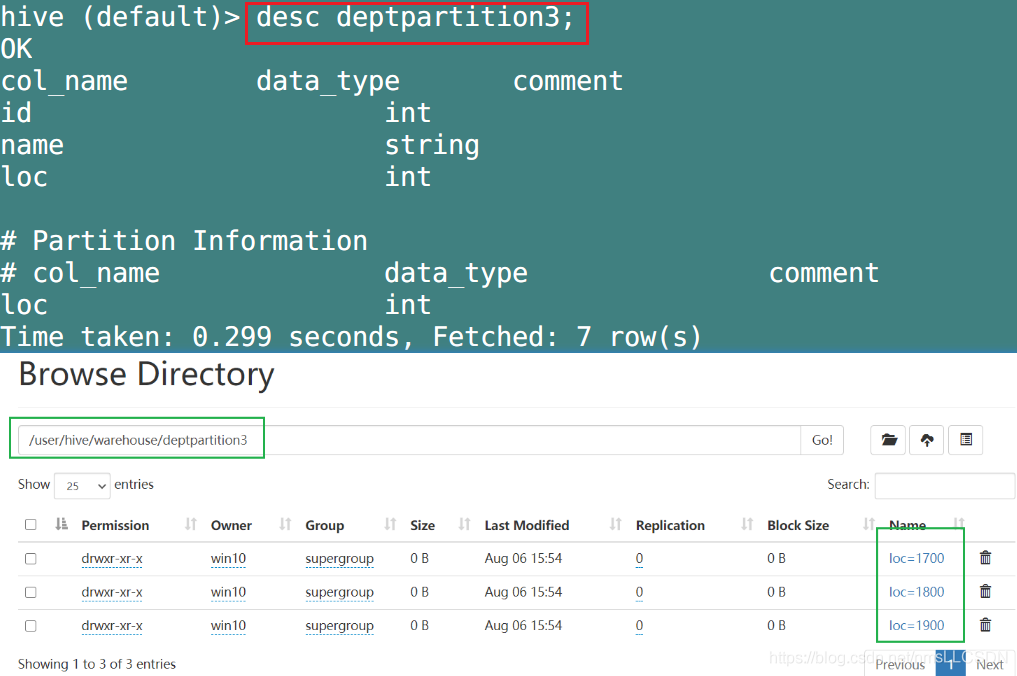Click the Permission column header
The height and width of the screenshot is (676, 1017).
pos(115,525)
